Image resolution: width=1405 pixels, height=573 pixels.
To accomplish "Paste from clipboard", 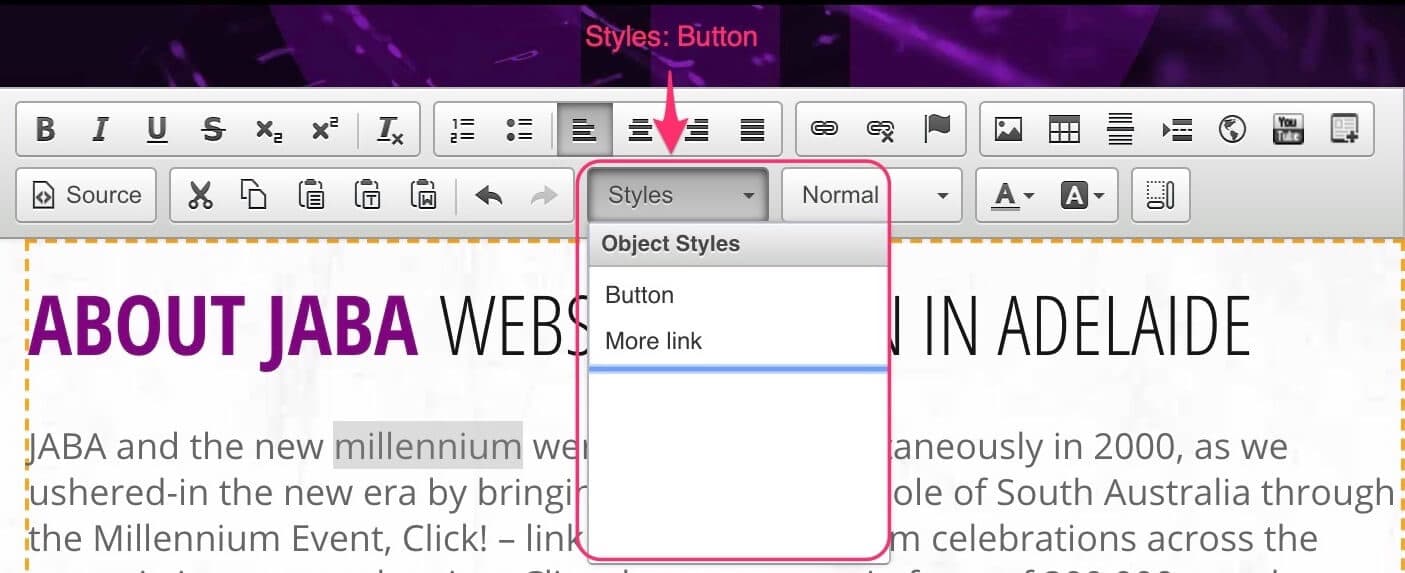I will [x=311, y=195].
